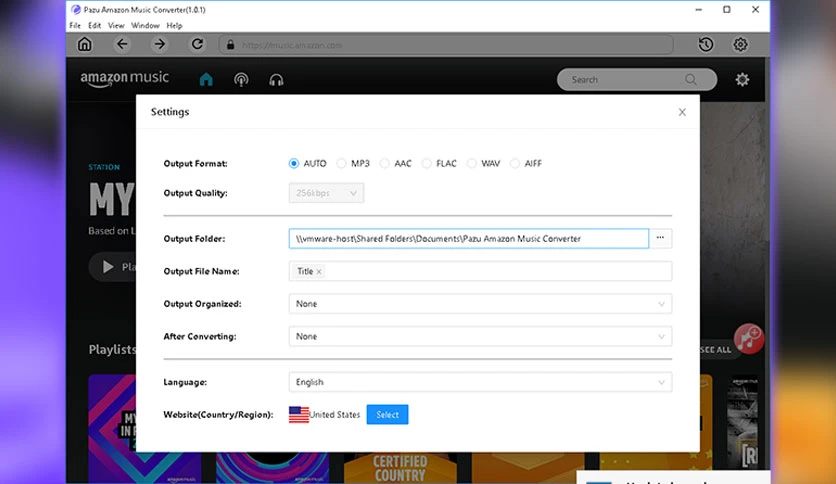Click the Play button on the station
The image size is (836, 484).
(112, 267)
